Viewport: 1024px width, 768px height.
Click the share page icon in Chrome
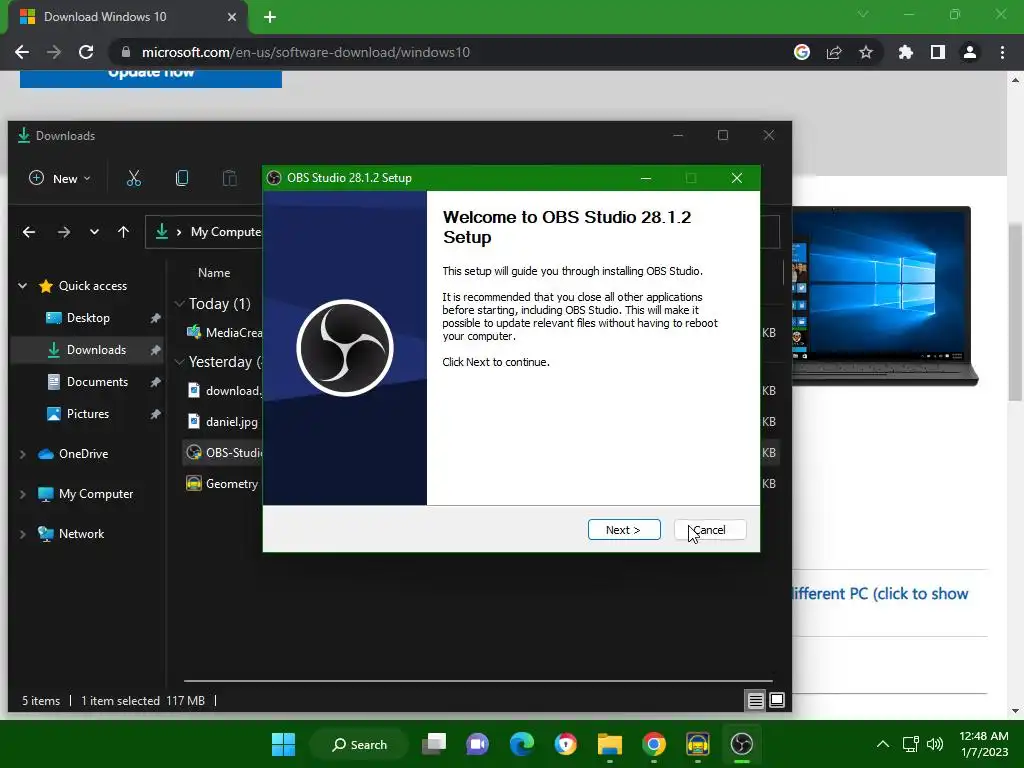[834, 52]
